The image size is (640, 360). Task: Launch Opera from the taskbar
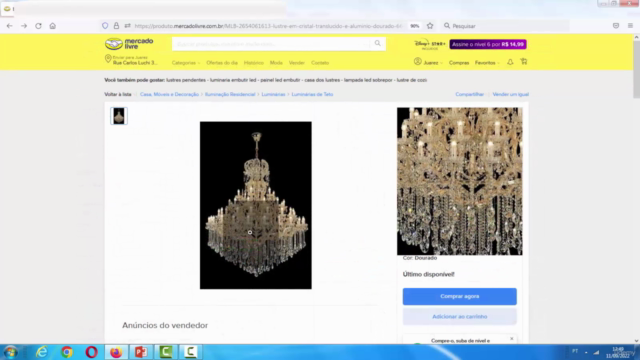91,352
